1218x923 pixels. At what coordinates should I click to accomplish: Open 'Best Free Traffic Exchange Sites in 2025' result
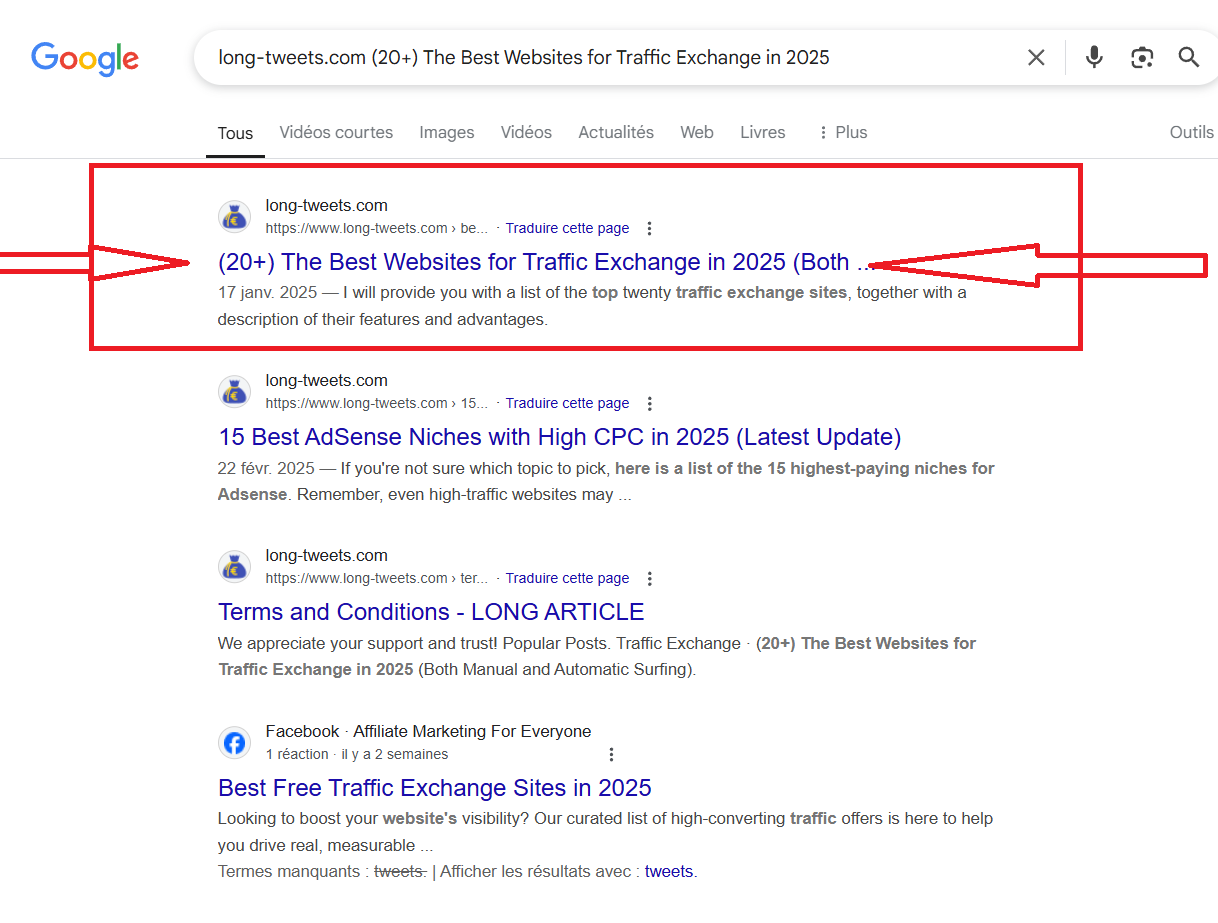435,788
